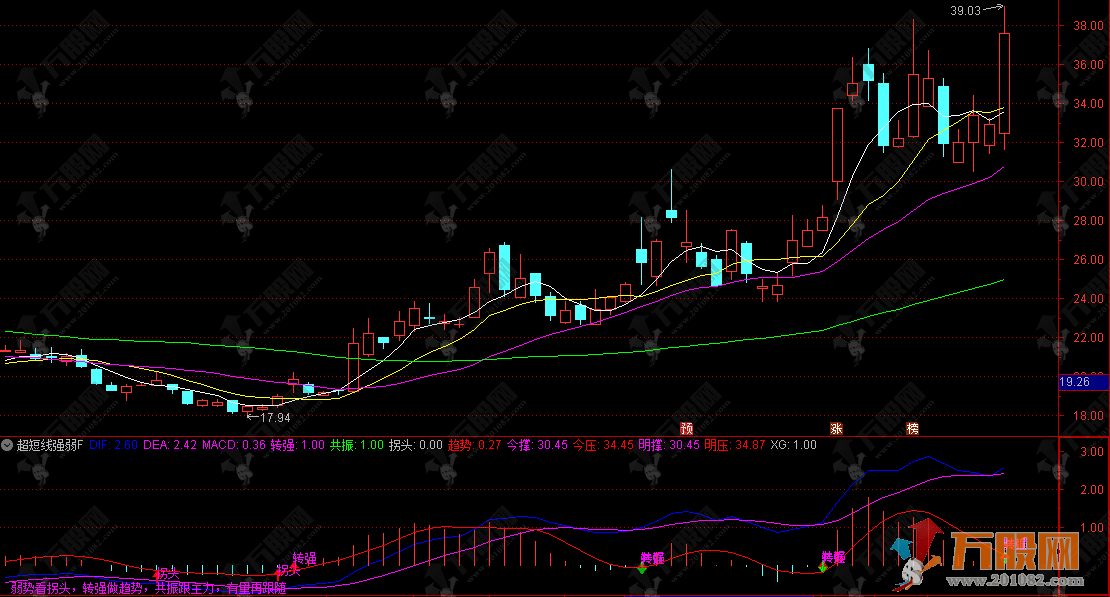
Task: Open the 榜 event marker on timeline
Action: 912,428
